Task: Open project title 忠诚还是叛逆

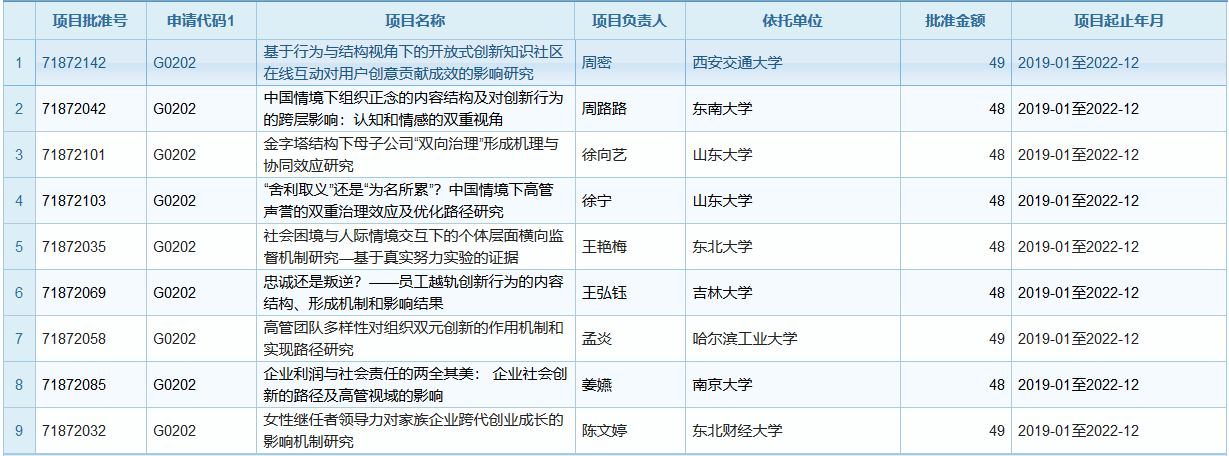Action: click(413, 293)
